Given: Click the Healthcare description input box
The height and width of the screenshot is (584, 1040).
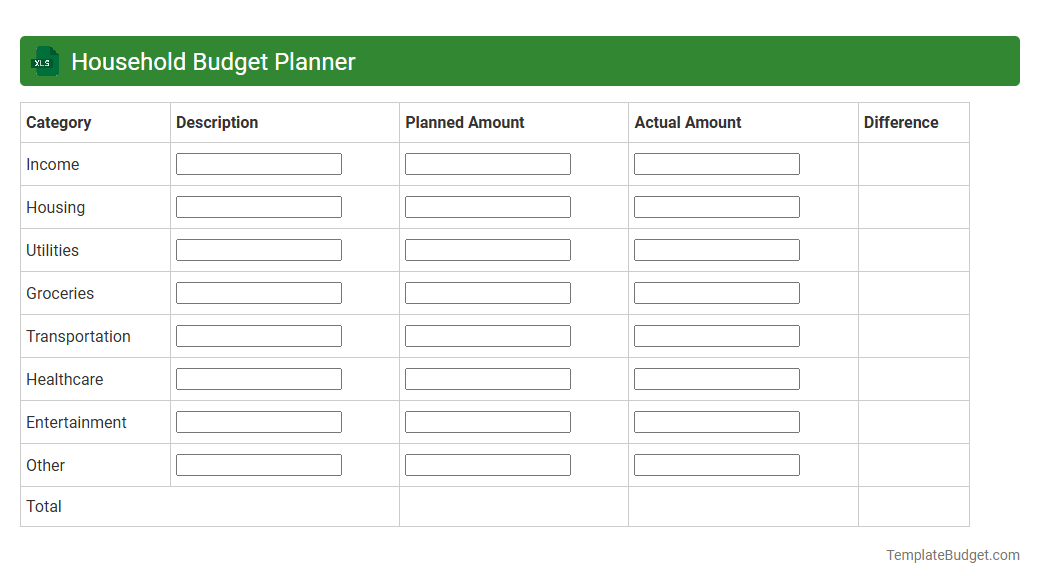Looking at the screenshot, I should [x=258, y=378].
